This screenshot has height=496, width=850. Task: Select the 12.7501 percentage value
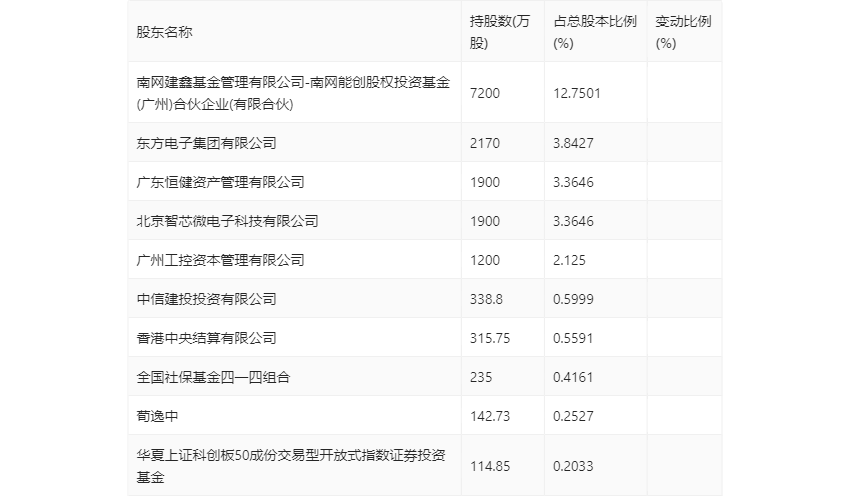pos(577,93)
